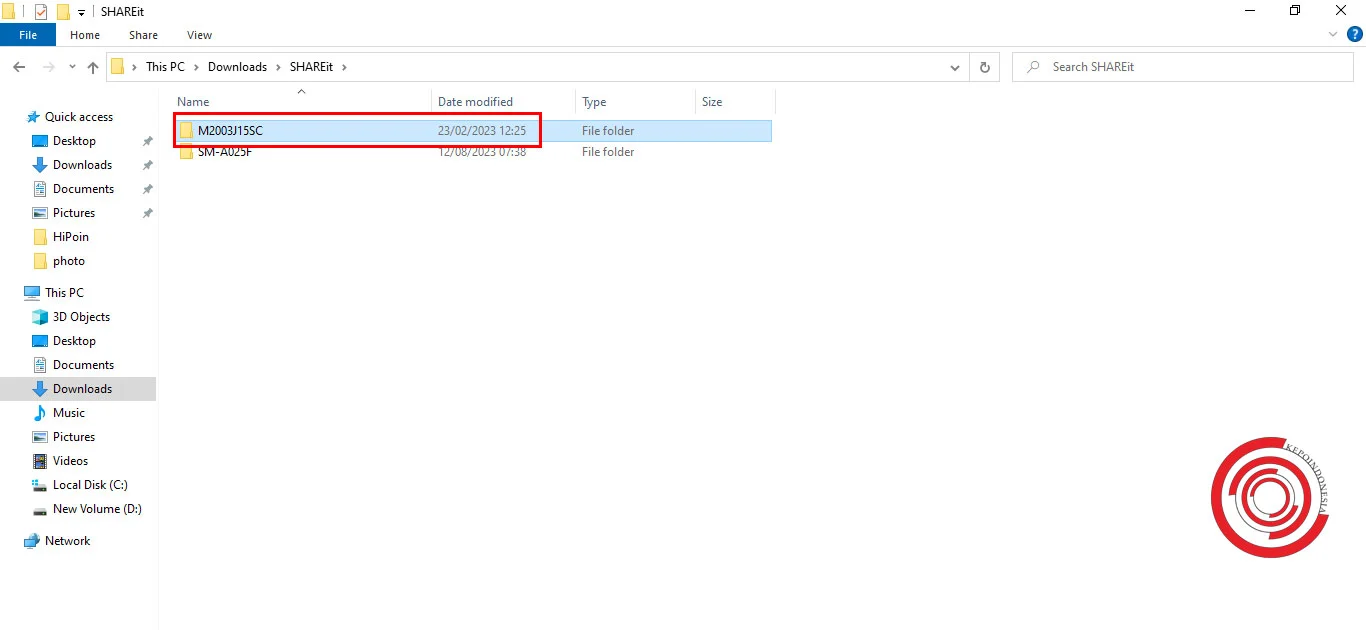
Task: Open Videos in sidebar
Action: click(70, 461)
